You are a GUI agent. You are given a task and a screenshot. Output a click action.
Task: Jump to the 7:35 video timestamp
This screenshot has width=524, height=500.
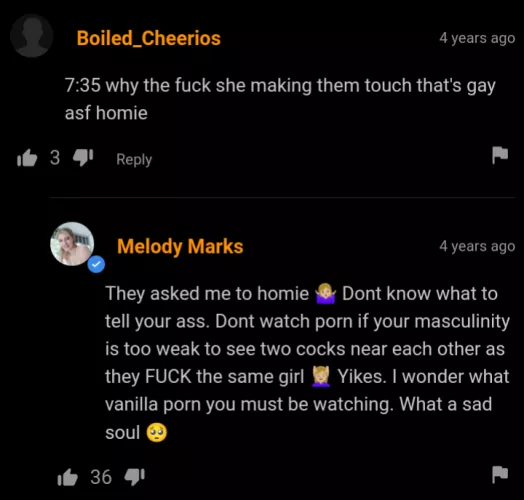coord(83,85)
